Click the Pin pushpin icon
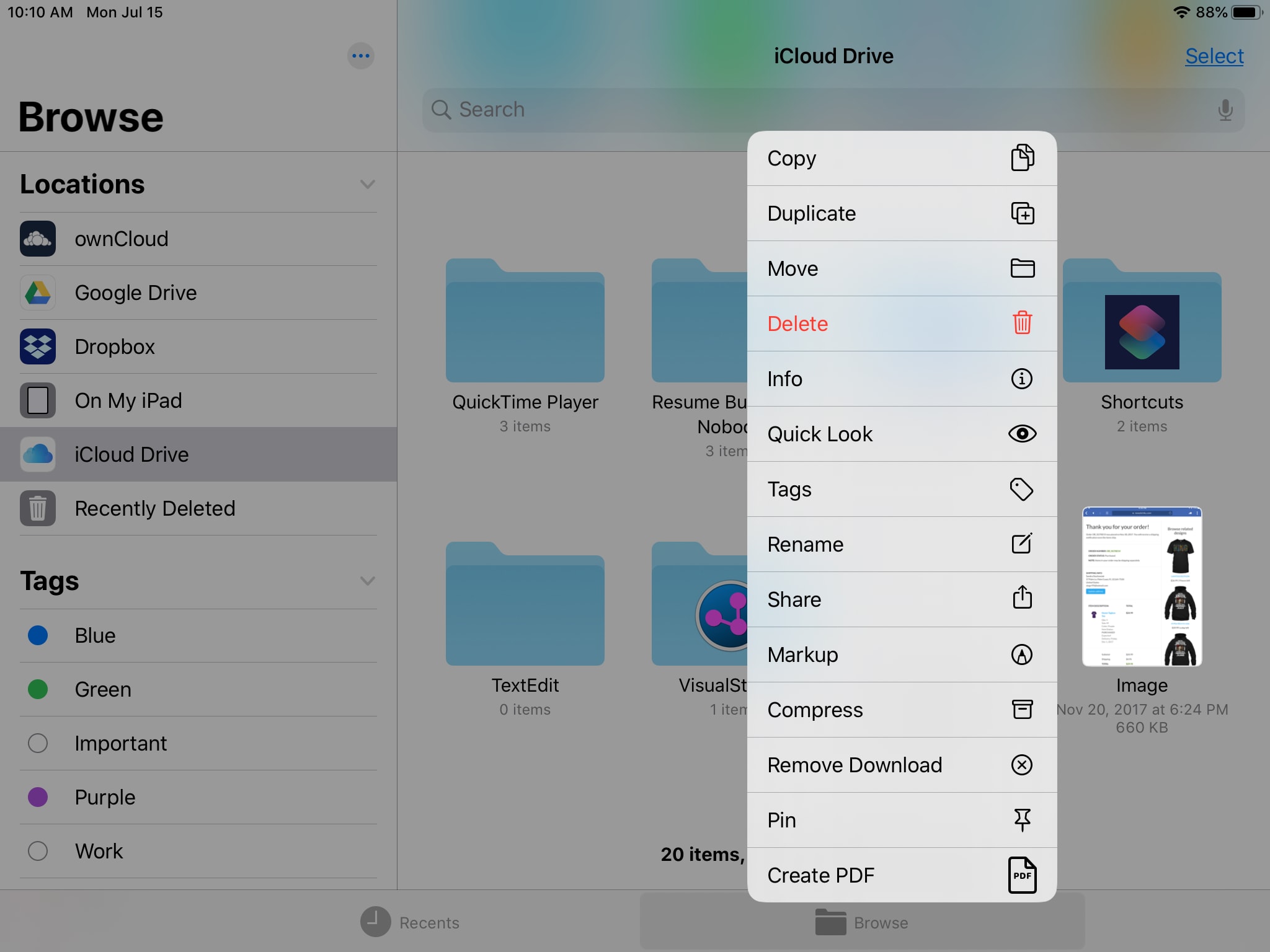Image resolution: width=1270 pixels, height=952 pixels. pyautogui.click(x=1022, y=820)
